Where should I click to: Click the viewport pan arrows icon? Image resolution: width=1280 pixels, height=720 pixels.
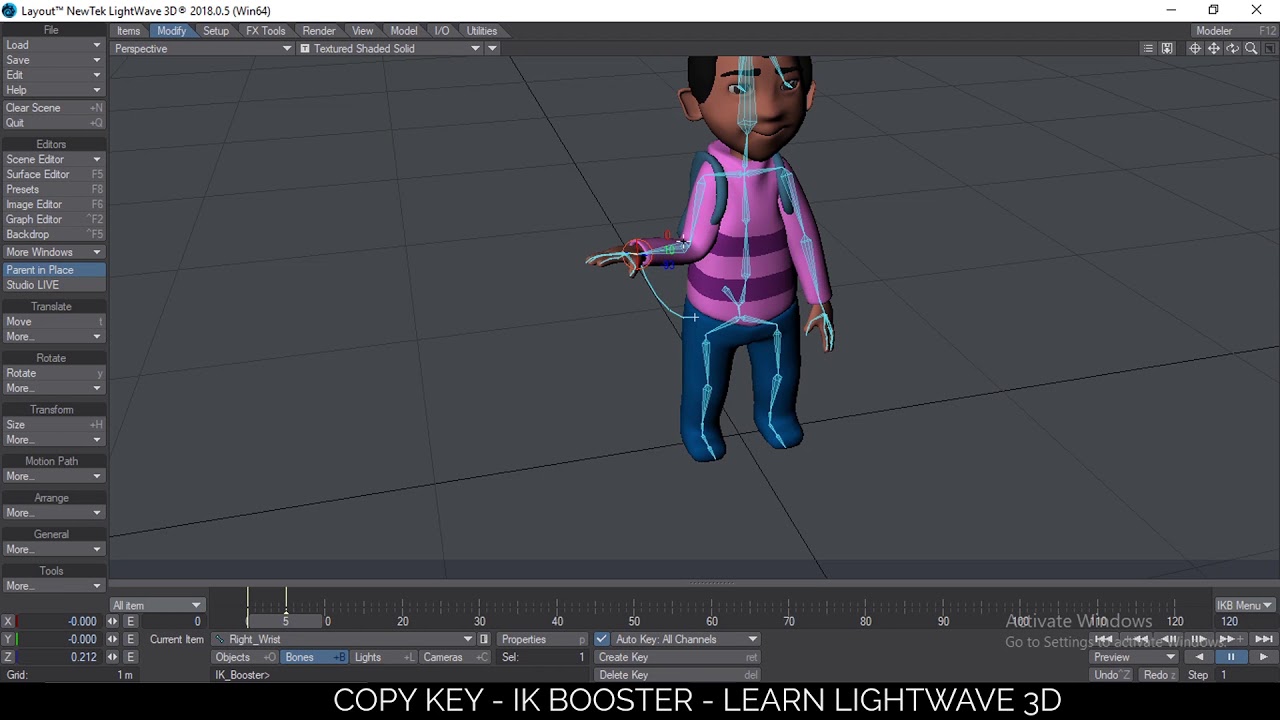1214,48
